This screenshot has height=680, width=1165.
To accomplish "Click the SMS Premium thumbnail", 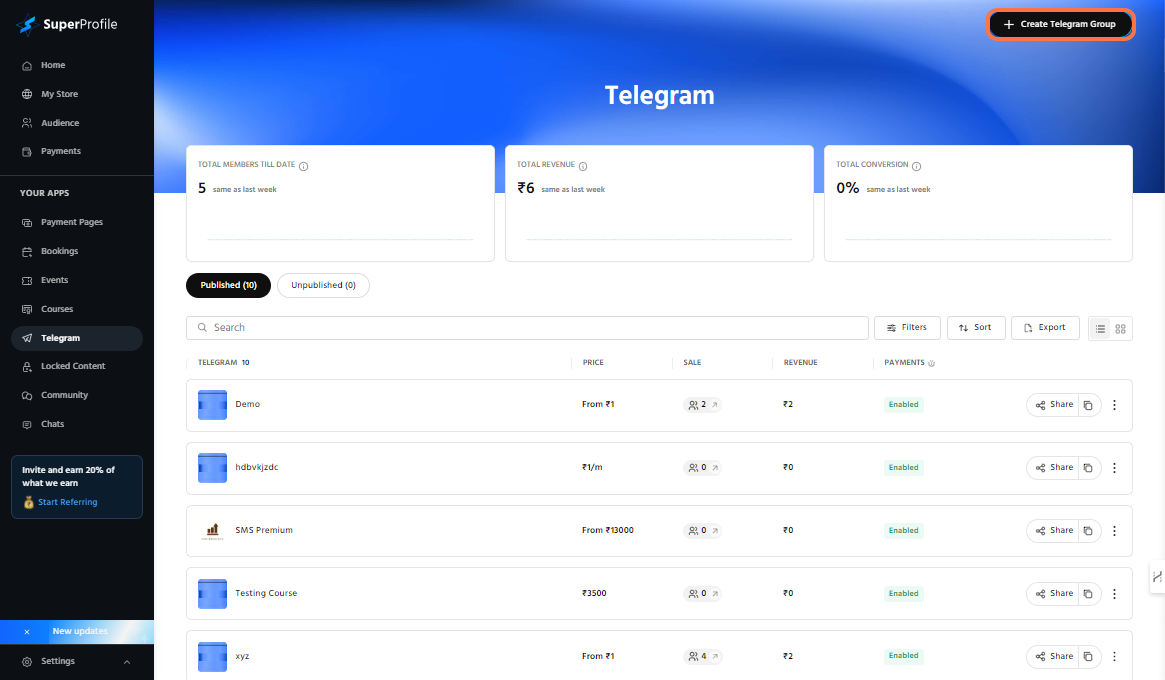I will coord(212,531).
